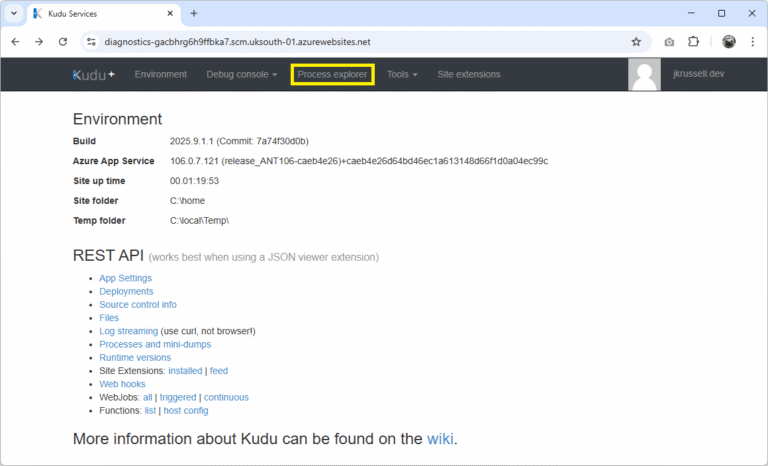Image resolution: width=768 pixels, height=466 pixels.
Task: Open the Files REST API link
Action: [x=109, y=318]
